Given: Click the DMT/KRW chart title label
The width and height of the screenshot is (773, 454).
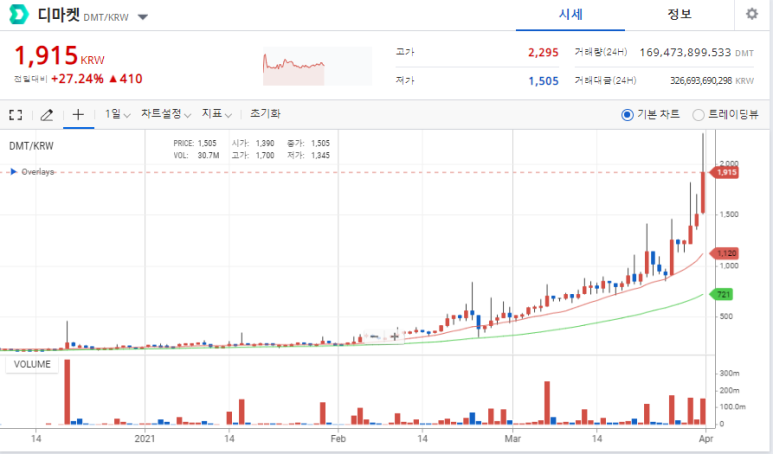Looking at the screenshot, I should coord(31,146).
